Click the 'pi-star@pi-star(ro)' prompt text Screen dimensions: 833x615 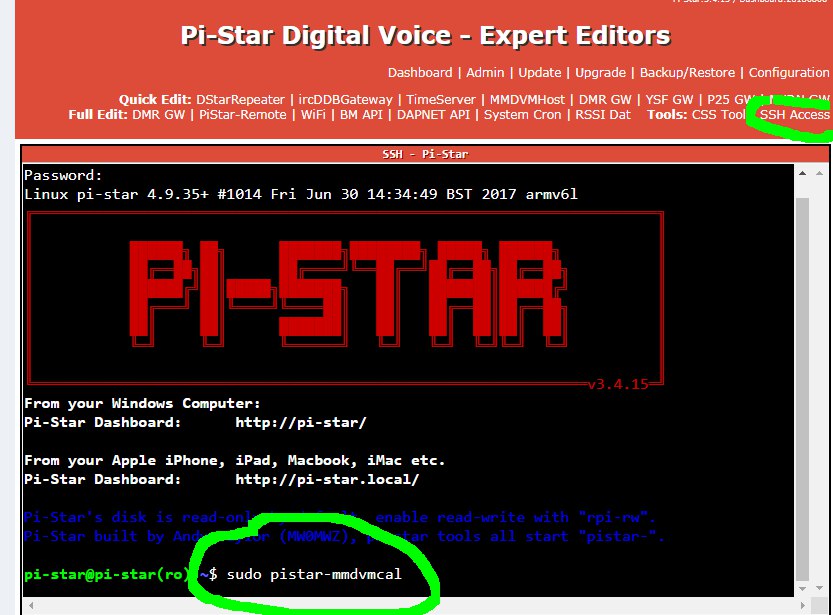[106, 574]
